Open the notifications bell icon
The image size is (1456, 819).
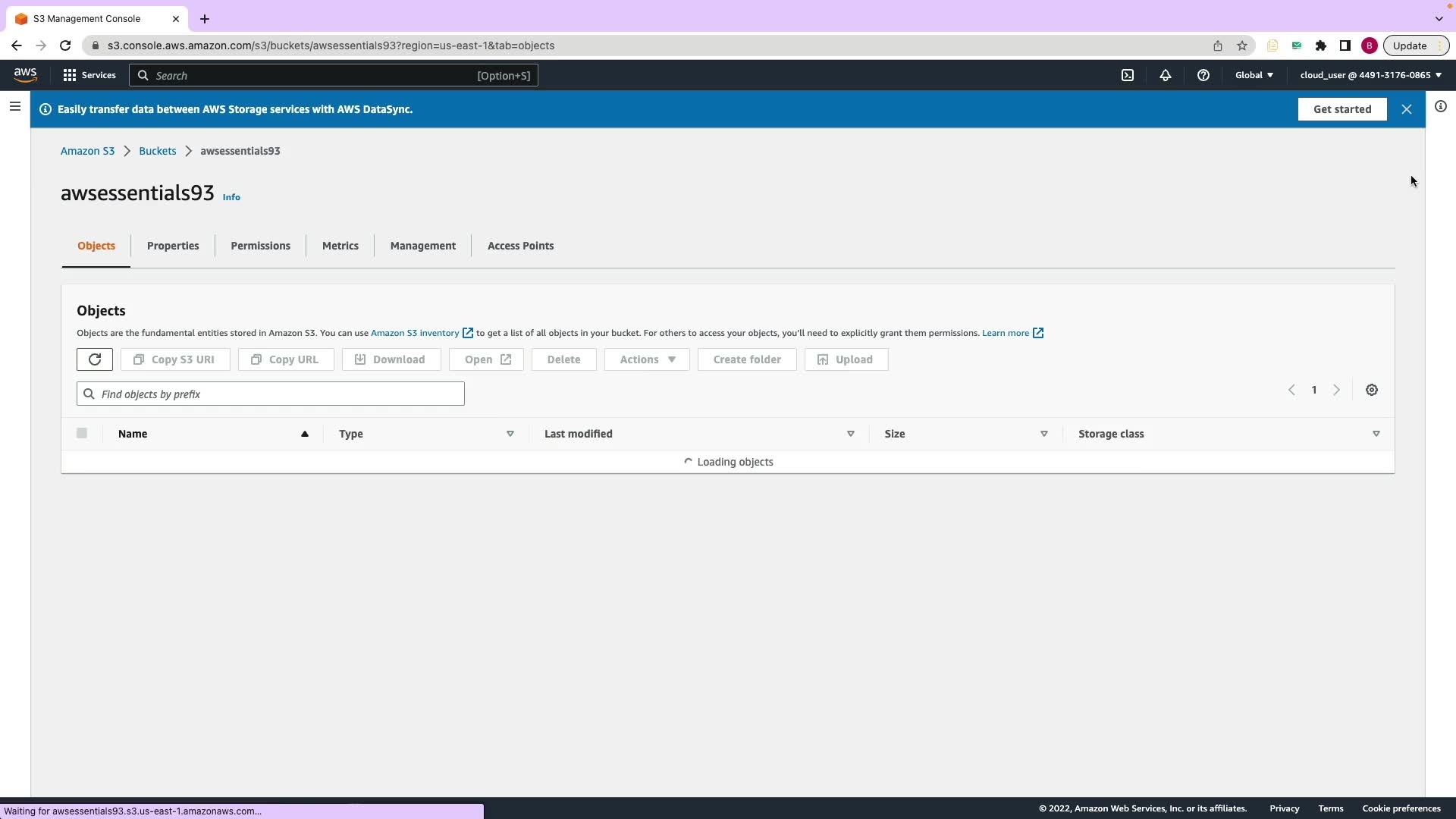coord(1166,75)
